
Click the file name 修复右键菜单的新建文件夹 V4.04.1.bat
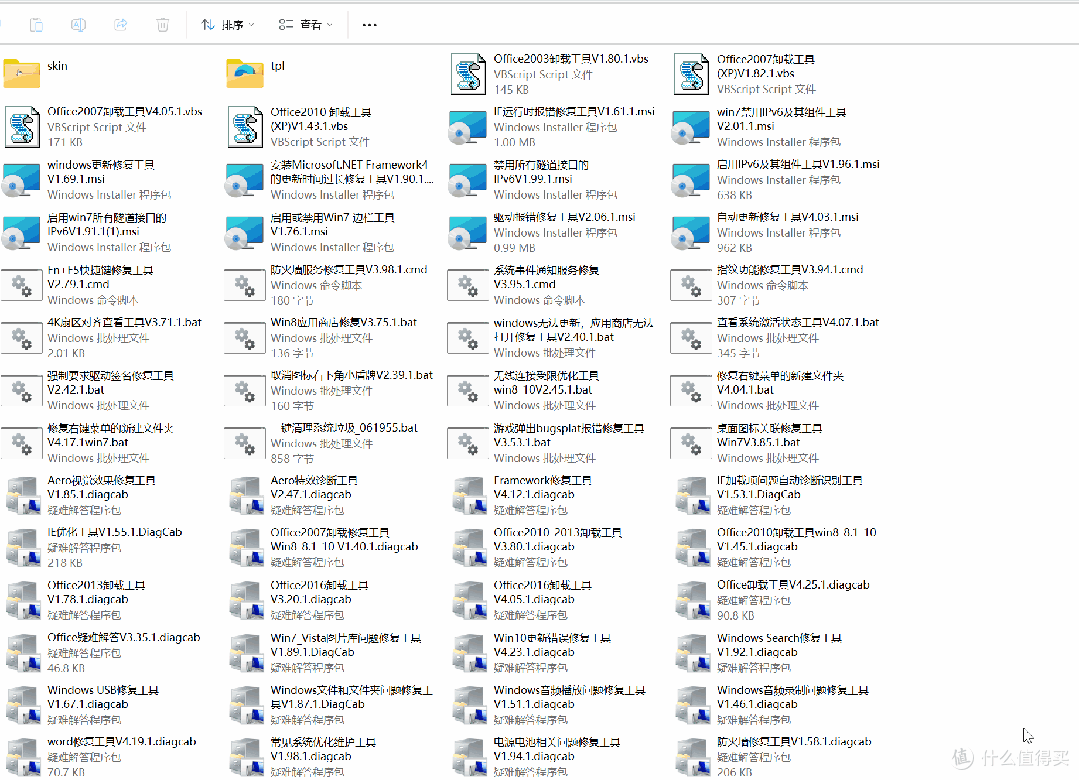pos(780,383)
